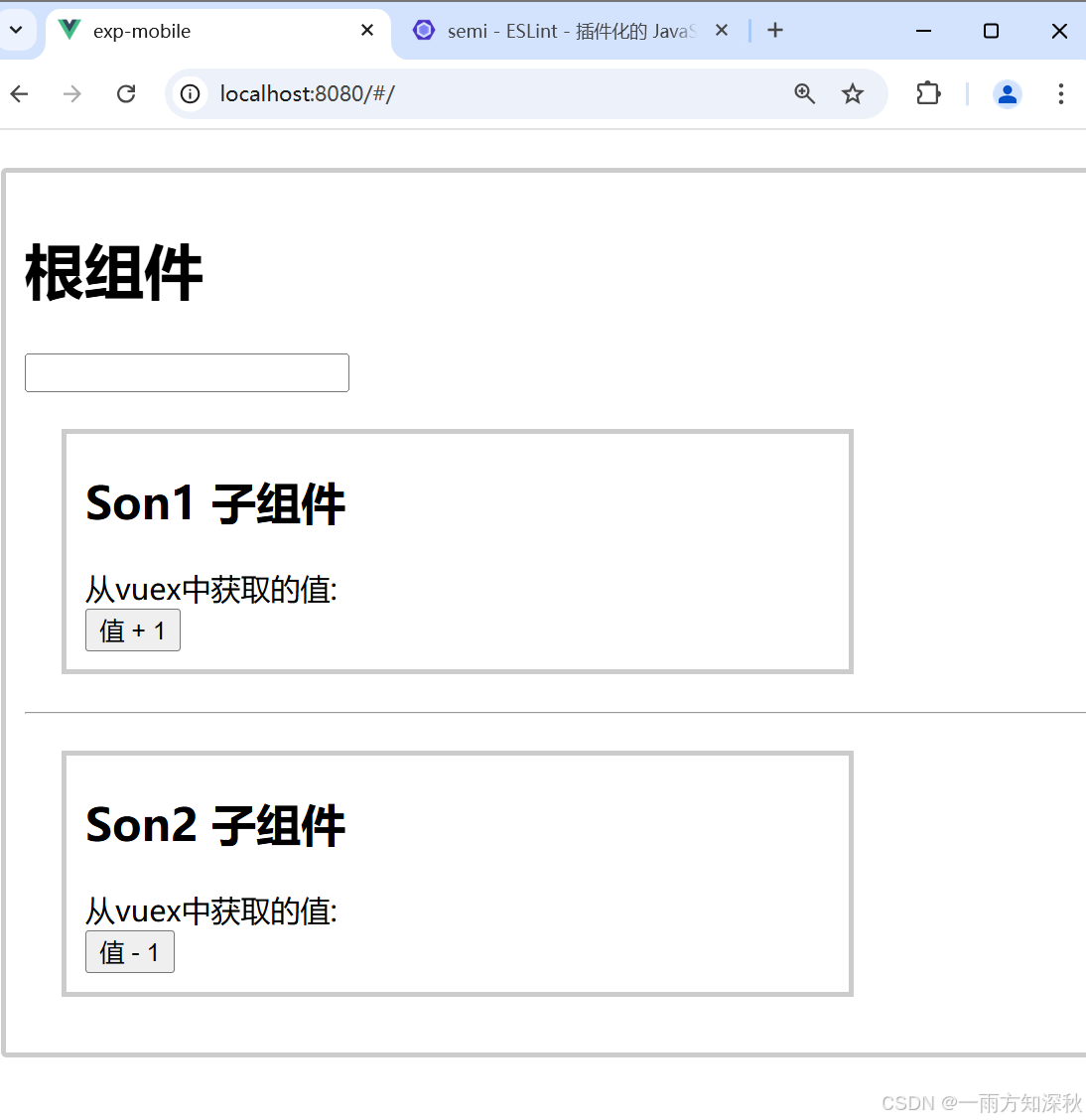1086x1120 pixels.
Task: Open the Chrome profile avatar
Action: pyautogui.click(x=1008, y=93)
